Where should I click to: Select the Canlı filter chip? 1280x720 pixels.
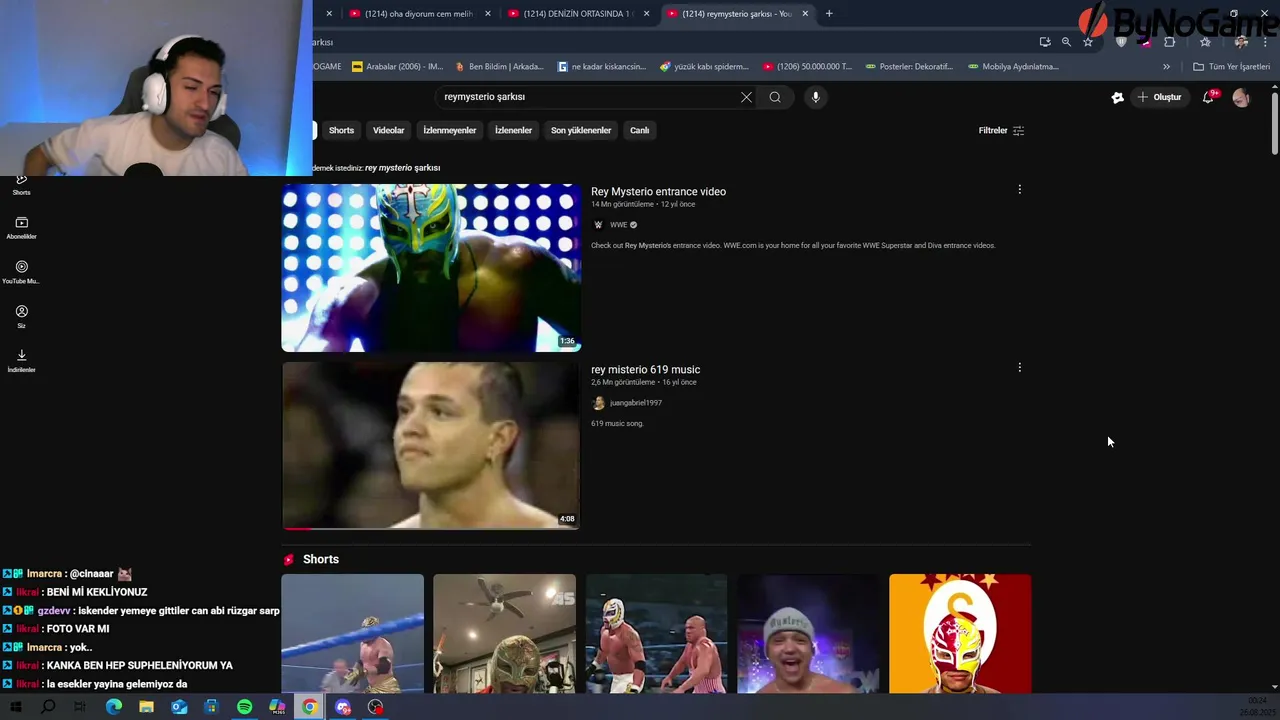click(x=639, y=130)
